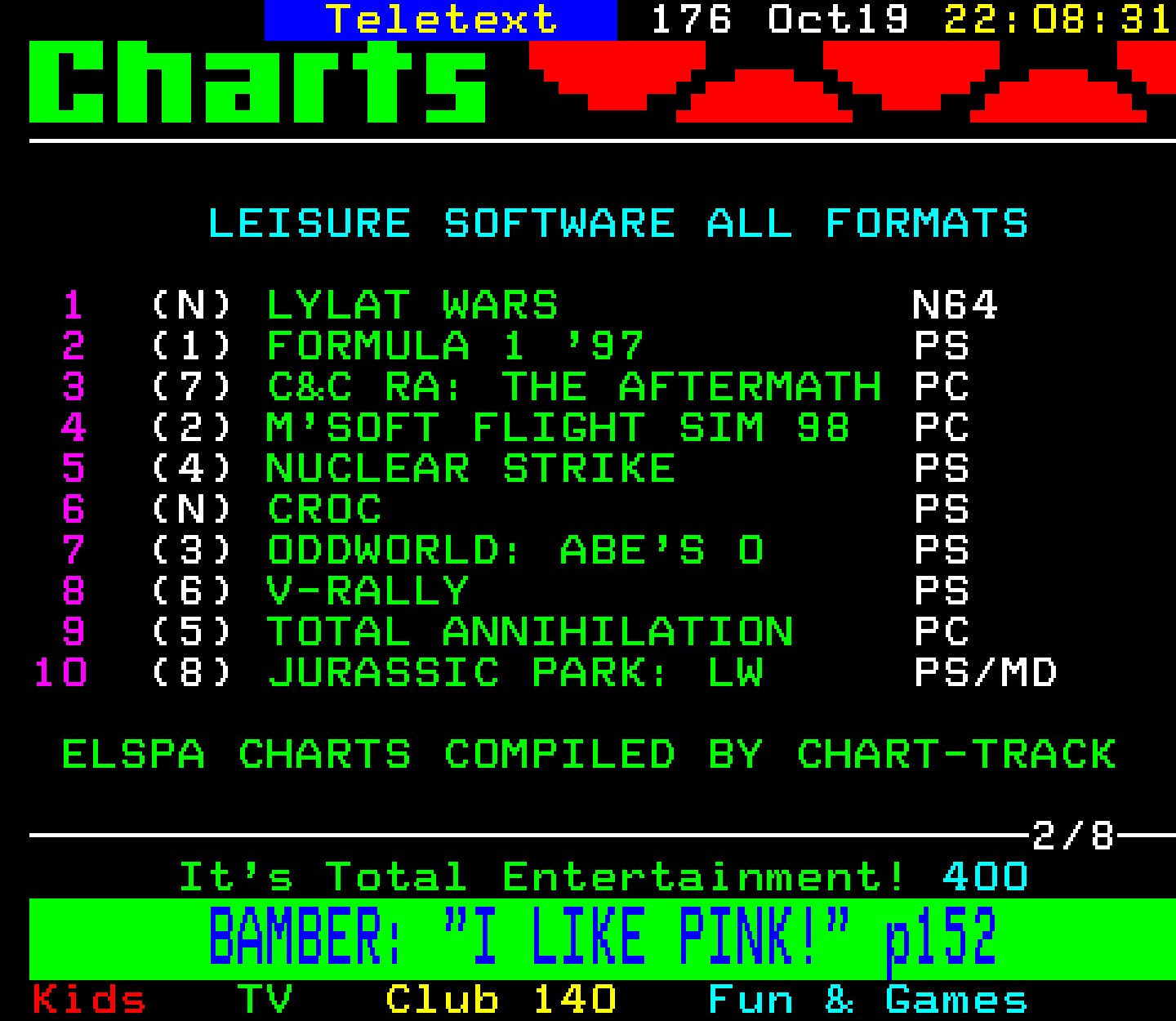Click previous position (8) beside JURASSIC PARK
Screen dimensions: 1176x1021
pos(192,673)
